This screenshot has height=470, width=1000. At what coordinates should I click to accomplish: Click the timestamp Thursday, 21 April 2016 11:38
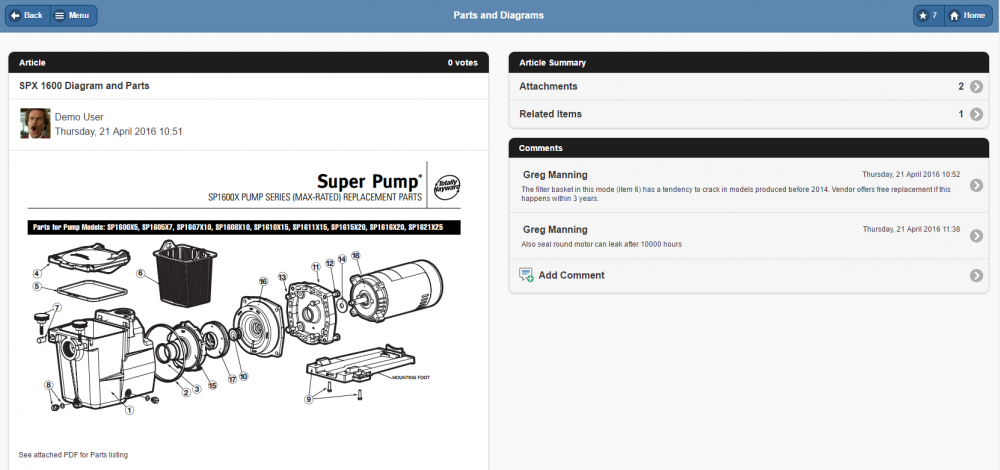coord(911,229)
